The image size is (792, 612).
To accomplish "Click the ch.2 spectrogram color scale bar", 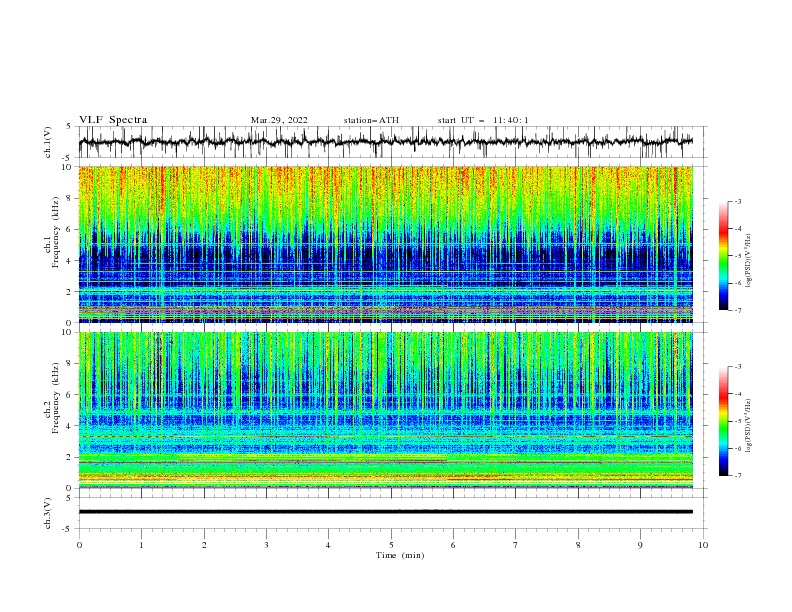I will pos(724,421).
